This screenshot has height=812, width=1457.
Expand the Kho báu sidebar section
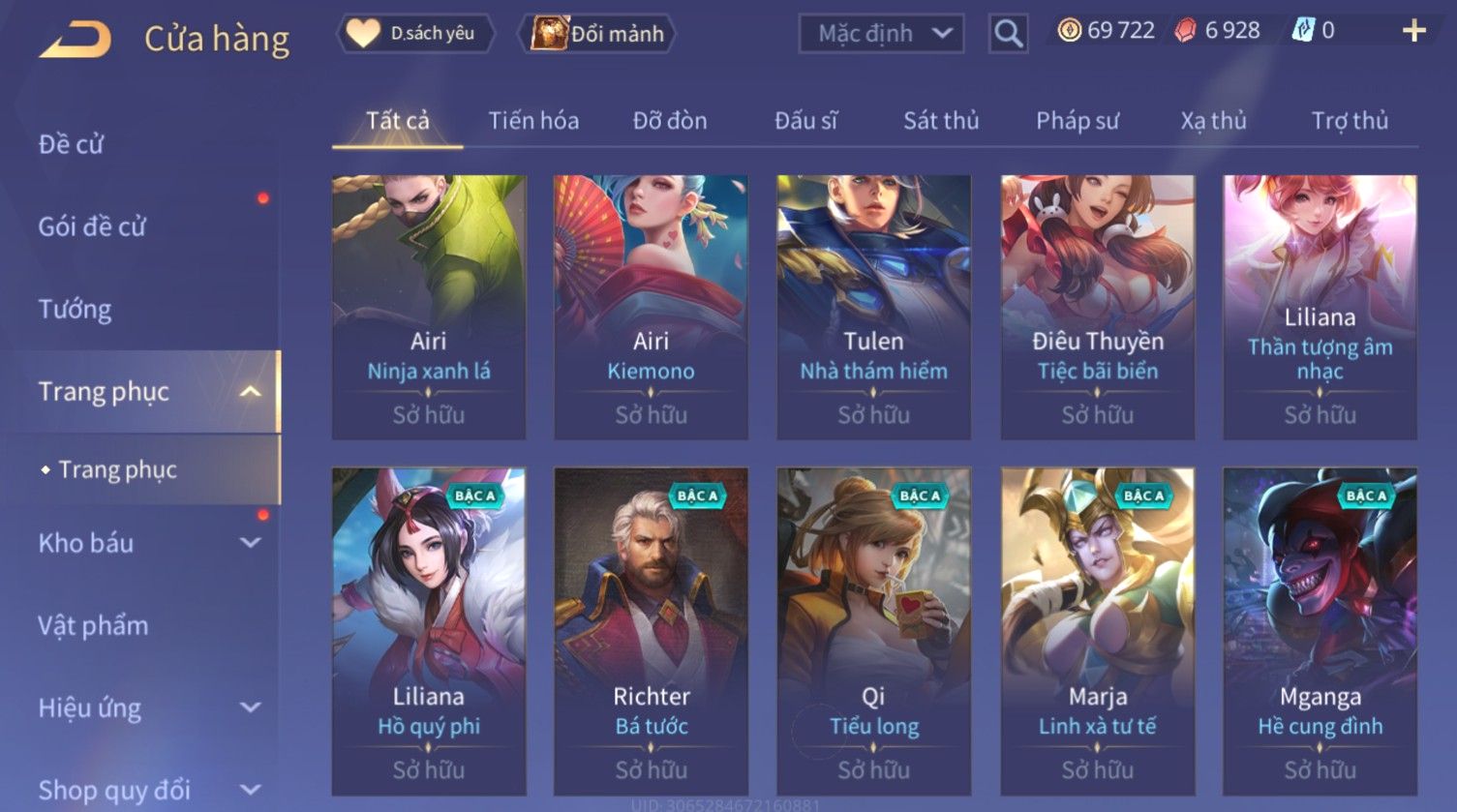pyautogui.click(x=251, y=543)
